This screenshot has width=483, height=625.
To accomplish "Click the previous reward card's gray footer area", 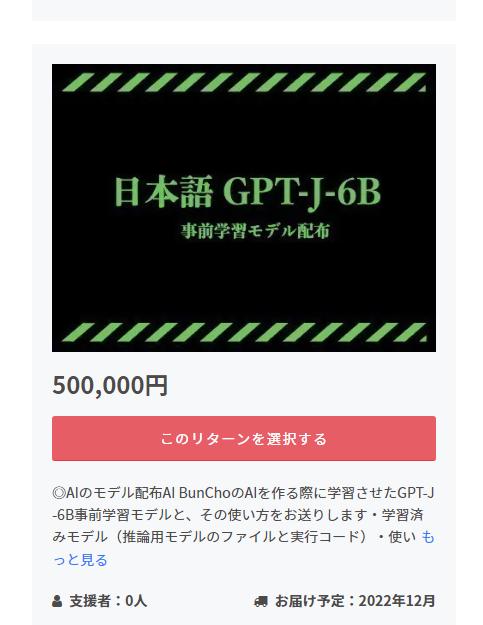I will [x=243, y=10].
